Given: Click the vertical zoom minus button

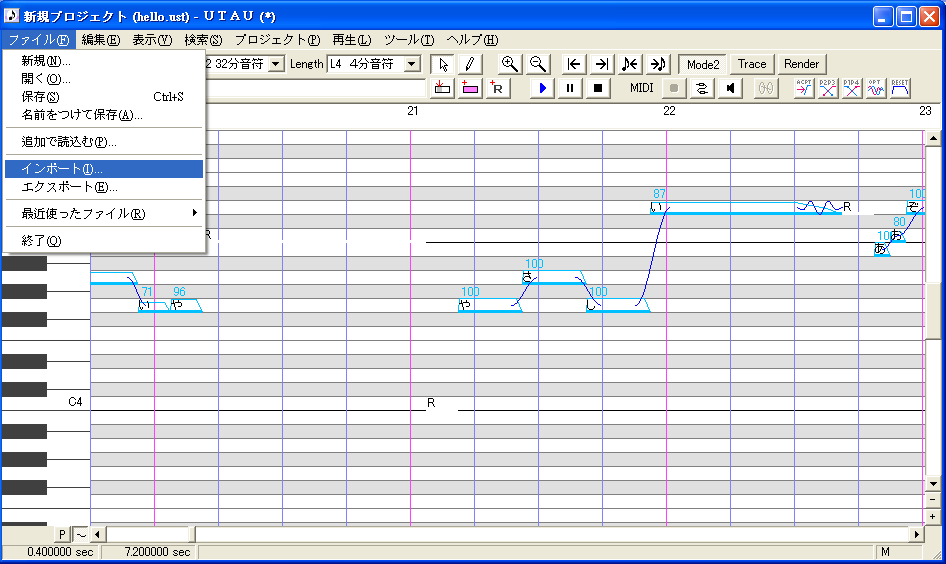Looking at the screenshot, I should point(933,500).
